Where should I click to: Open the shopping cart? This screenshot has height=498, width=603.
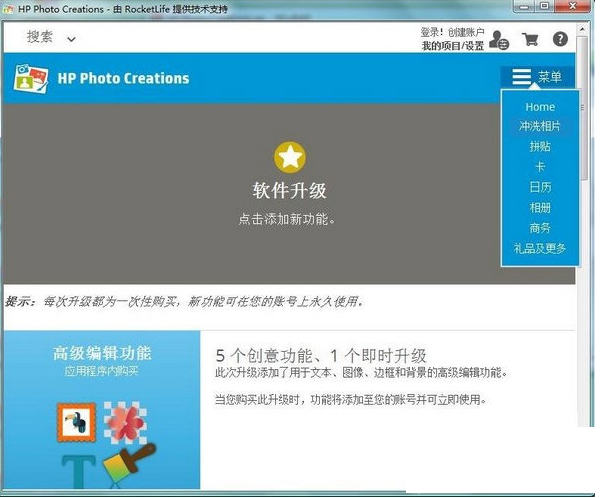coord(530,39)
